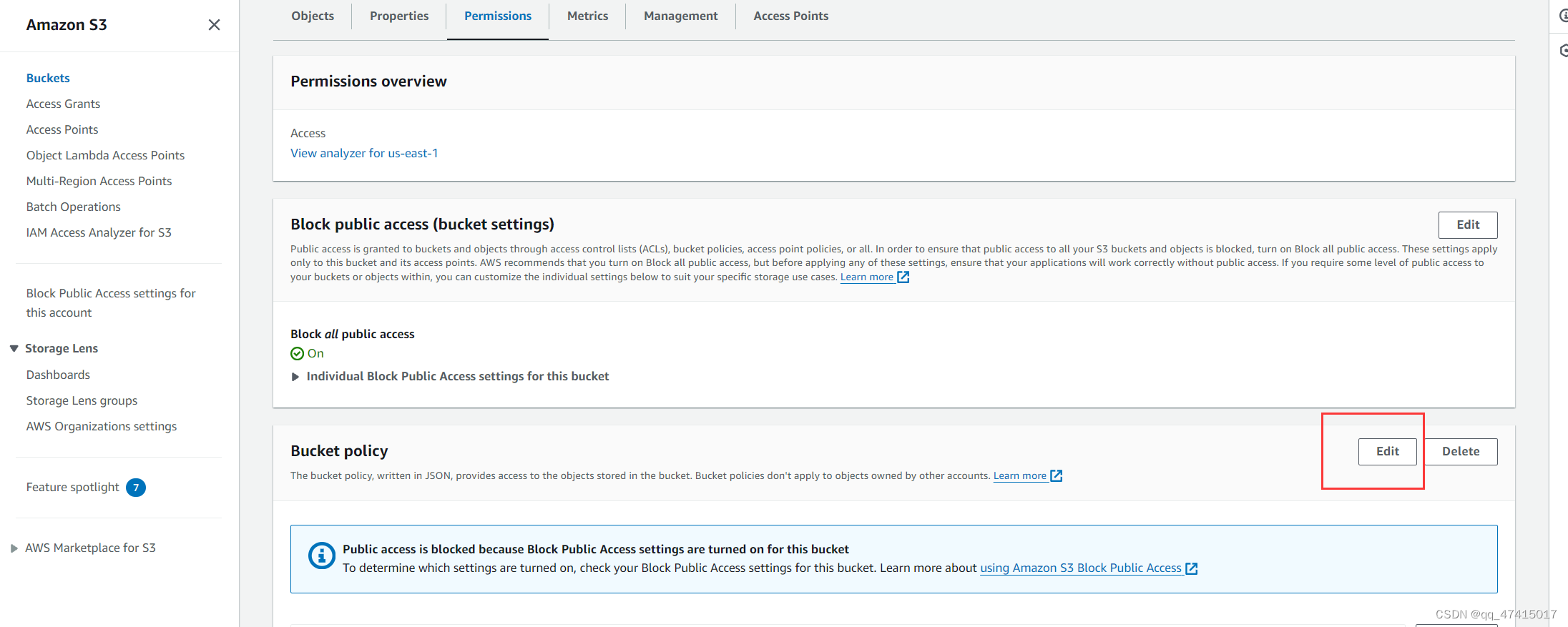
Task: Open Block Public Access settings for this account
Action: [111, 302]
